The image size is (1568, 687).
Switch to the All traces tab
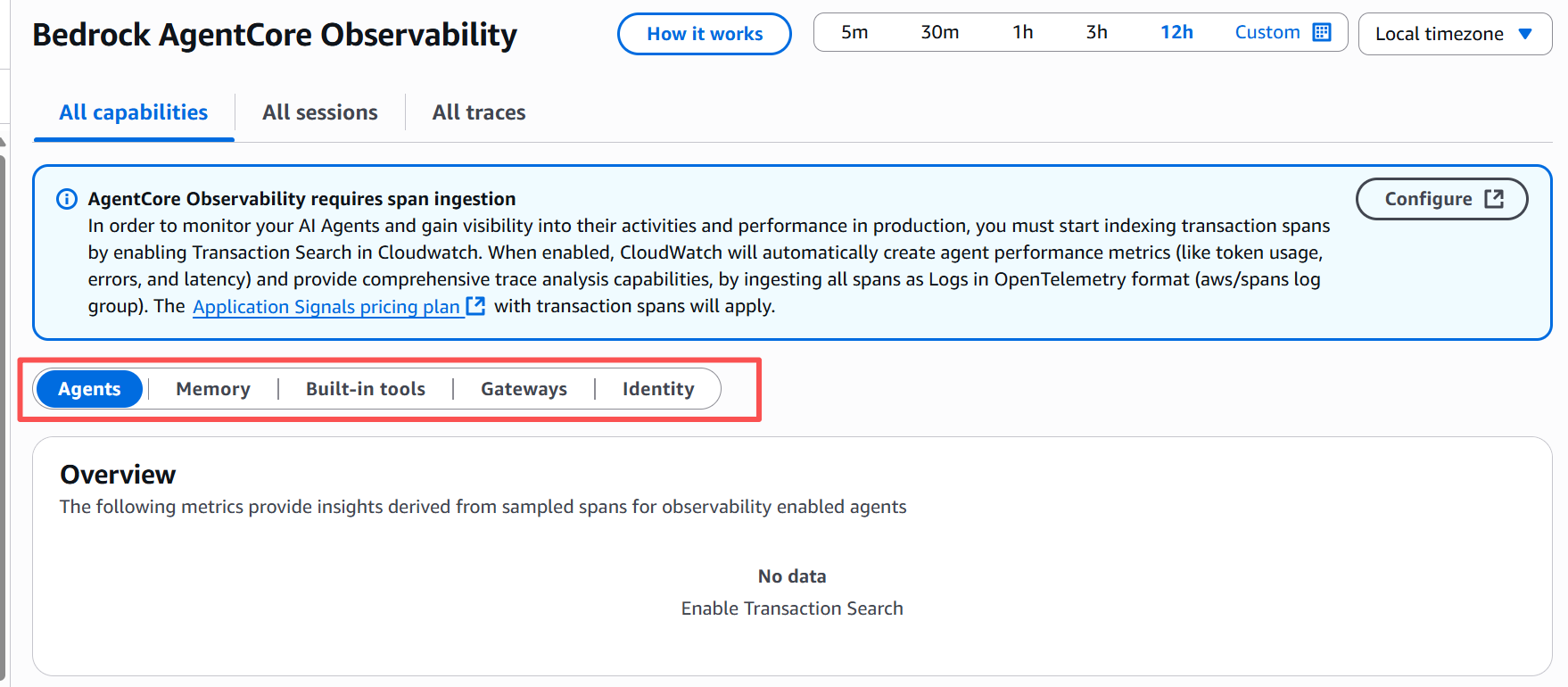[479, 112]
